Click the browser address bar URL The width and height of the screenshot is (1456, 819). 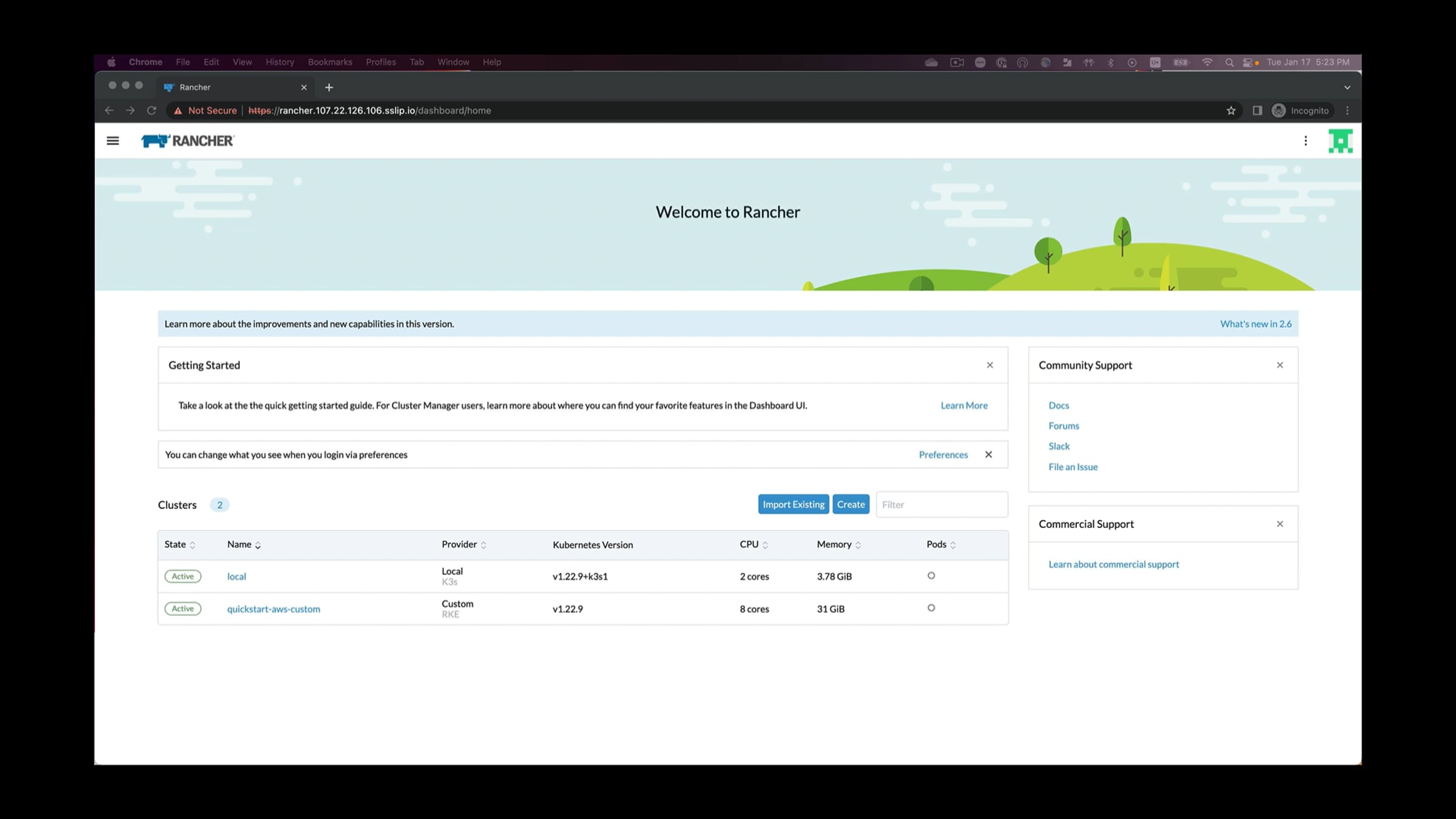point(369,110)
